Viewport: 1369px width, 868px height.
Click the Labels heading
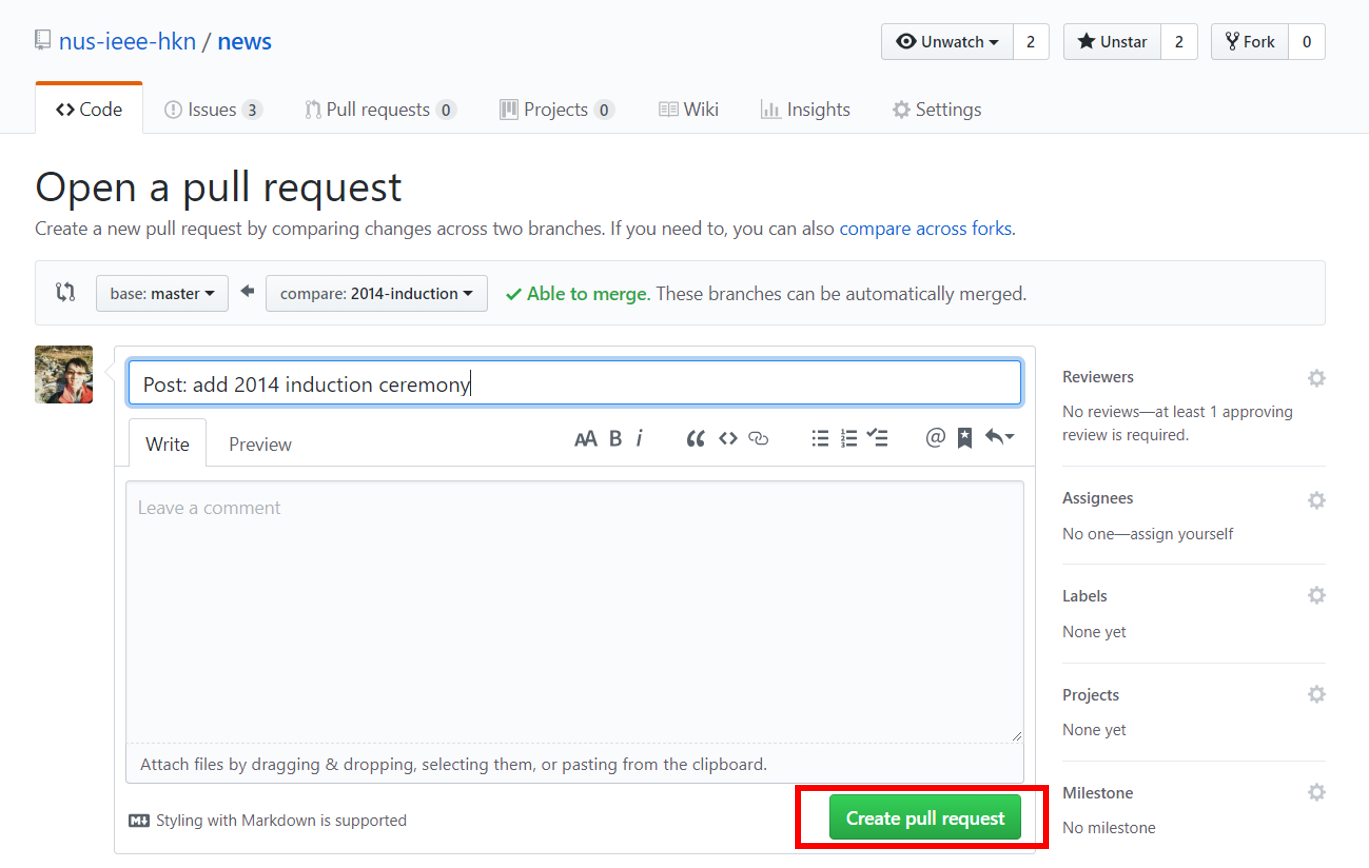1085,596
